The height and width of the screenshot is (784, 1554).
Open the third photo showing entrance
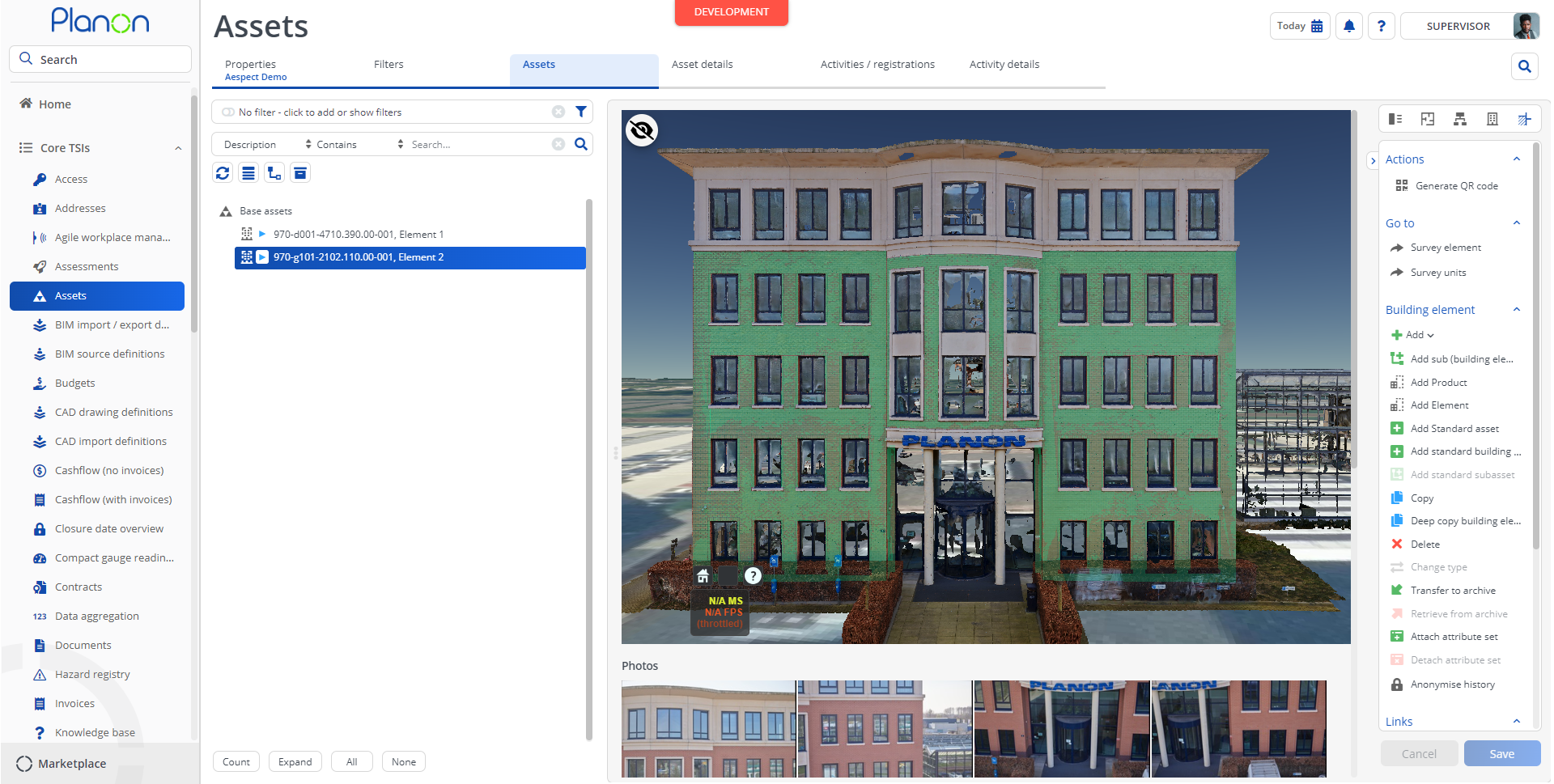point(1062,729)
